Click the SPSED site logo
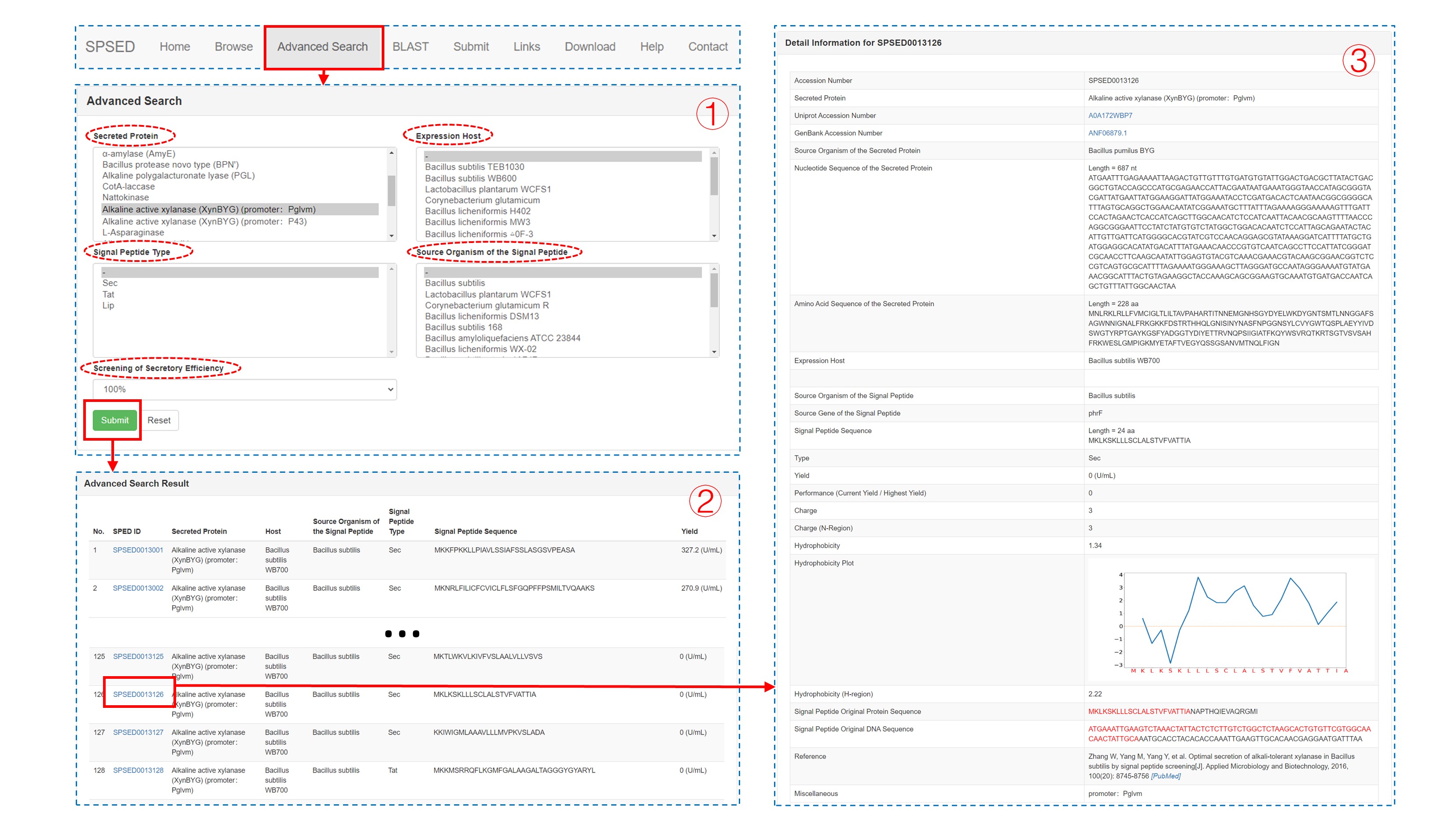This screenshot has width=1456, height=832. [110, 47]
